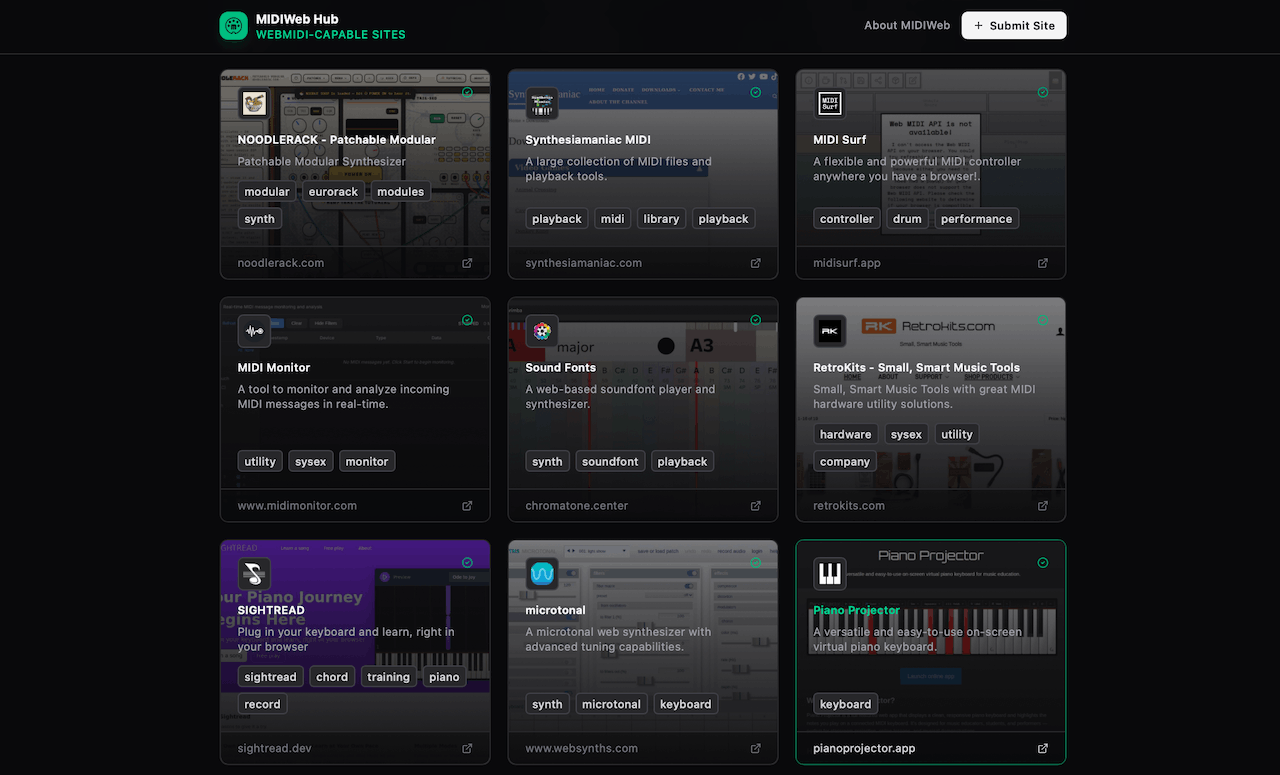Open www.midimonitor.com external link icon
This screenshot has height=775, width=1280.
467,506
